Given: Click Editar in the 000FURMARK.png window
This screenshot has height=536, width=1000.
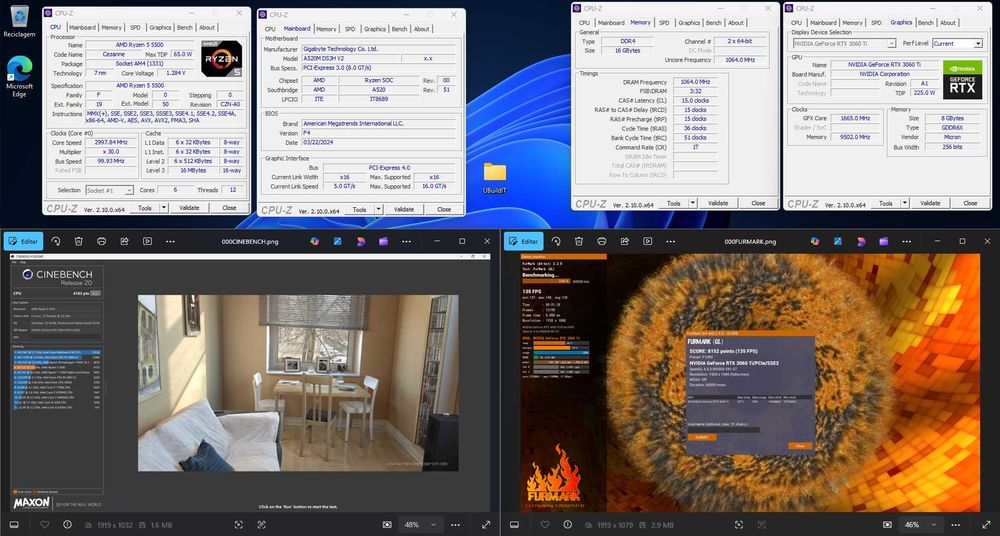Looking at the screenshot, I should pos(524,241).
